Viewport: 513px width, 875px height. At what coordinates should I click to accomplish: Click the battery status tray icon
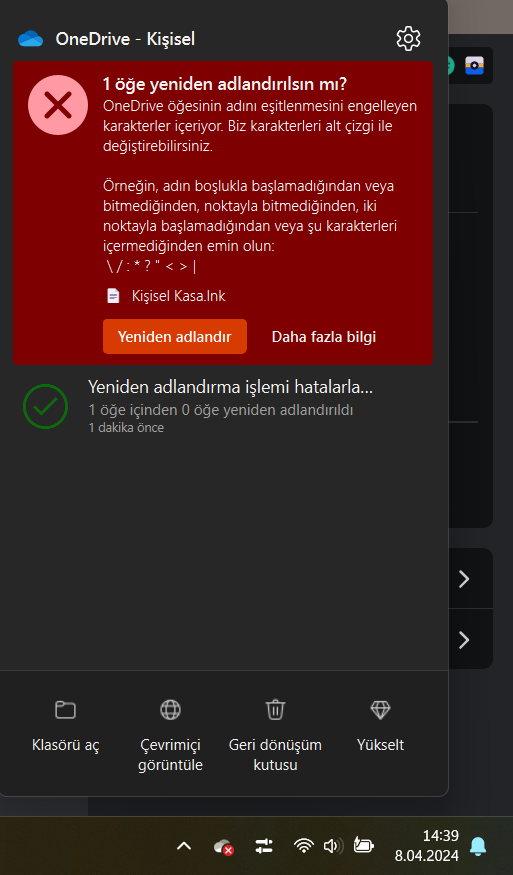[x=363, y=846]
